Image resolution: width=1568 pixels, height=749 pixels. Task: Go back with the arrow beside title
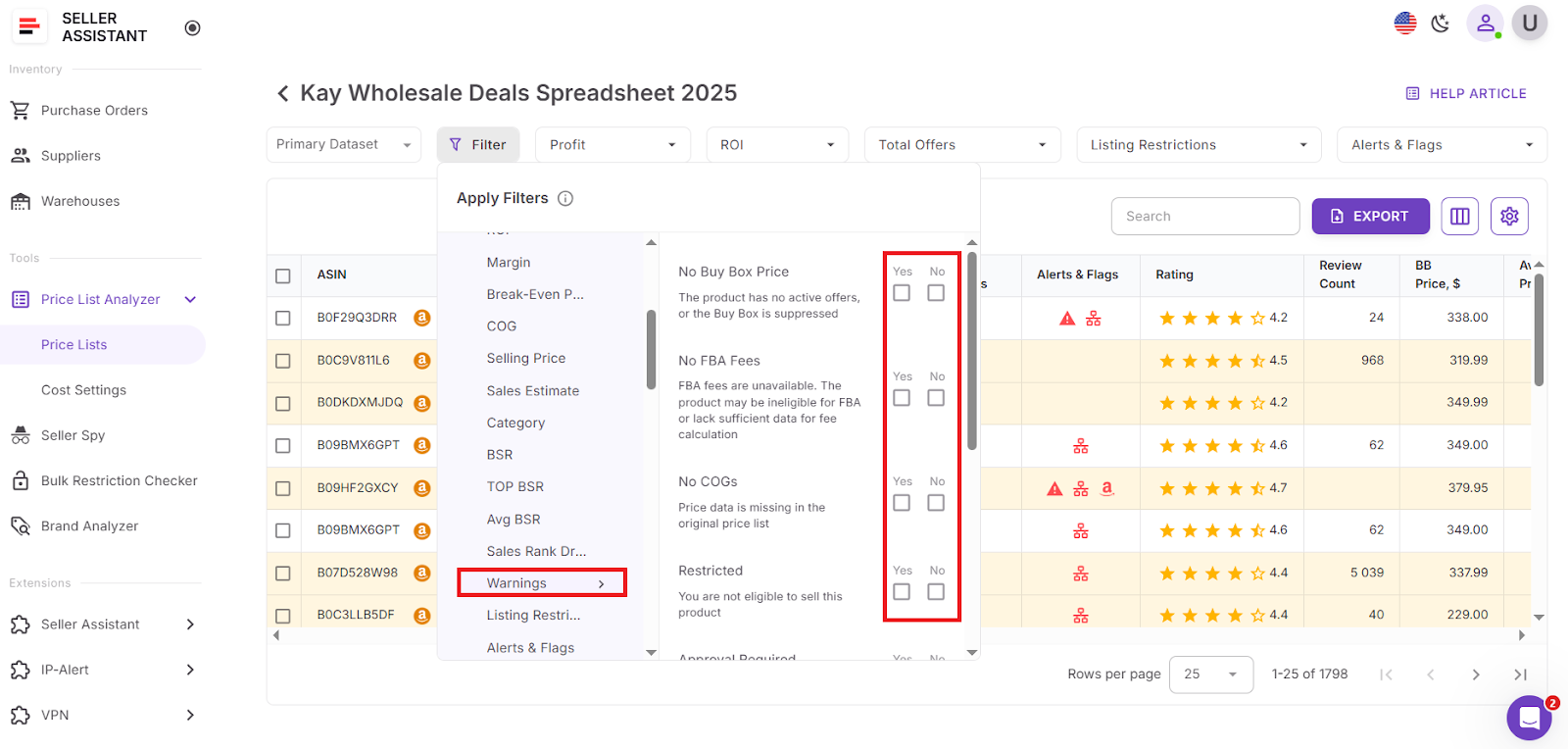pos(282,93)
